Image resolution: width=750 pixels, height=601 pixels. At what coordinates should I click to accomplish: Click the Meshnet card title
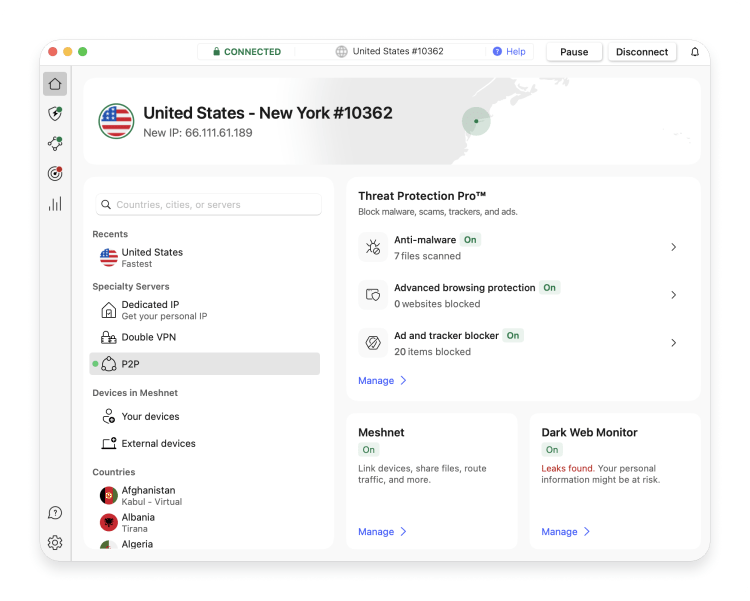click(381, 432)
